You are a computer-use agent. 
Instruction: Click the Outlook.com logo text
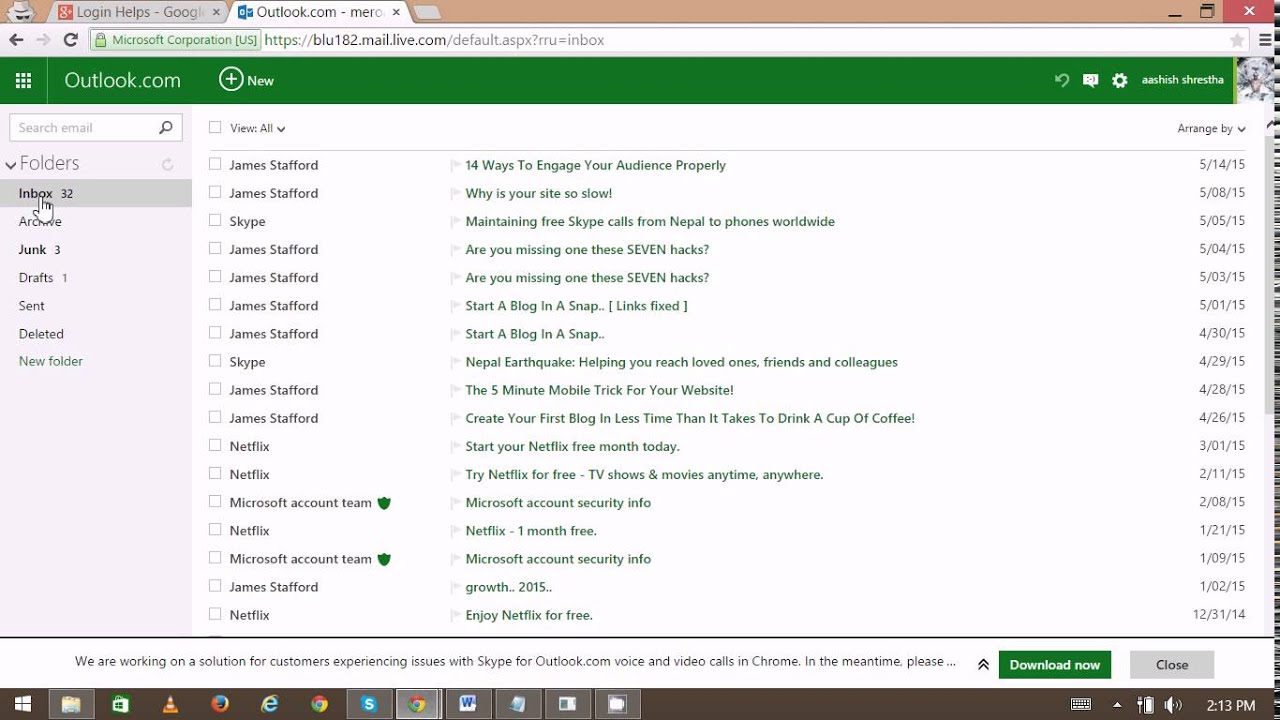point(122,81)
